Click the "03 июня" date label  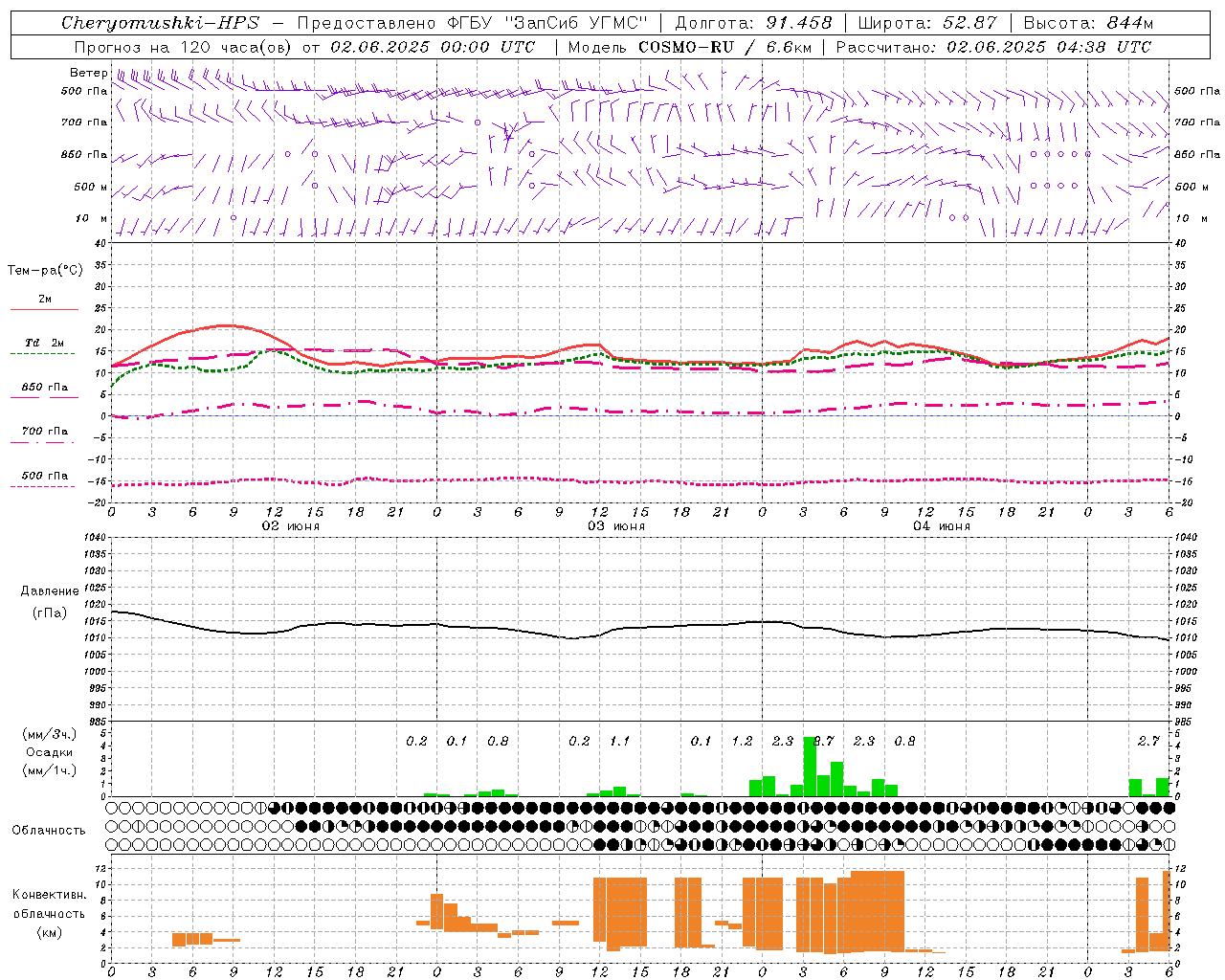(616, 526)
